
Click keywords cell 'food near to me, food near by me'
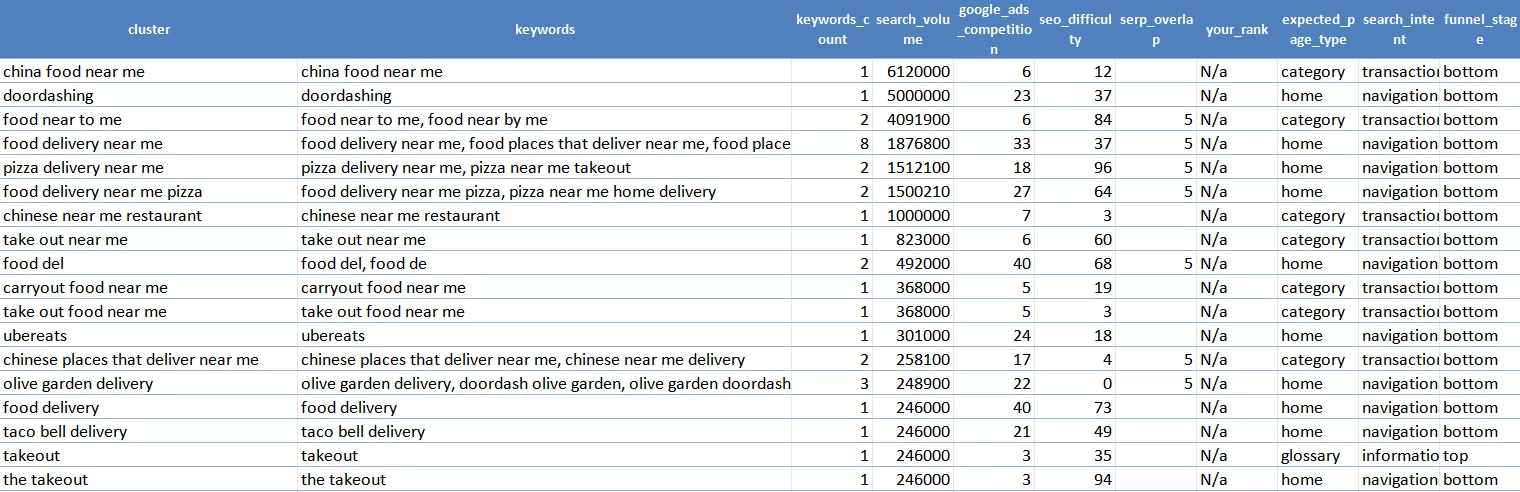545,119
